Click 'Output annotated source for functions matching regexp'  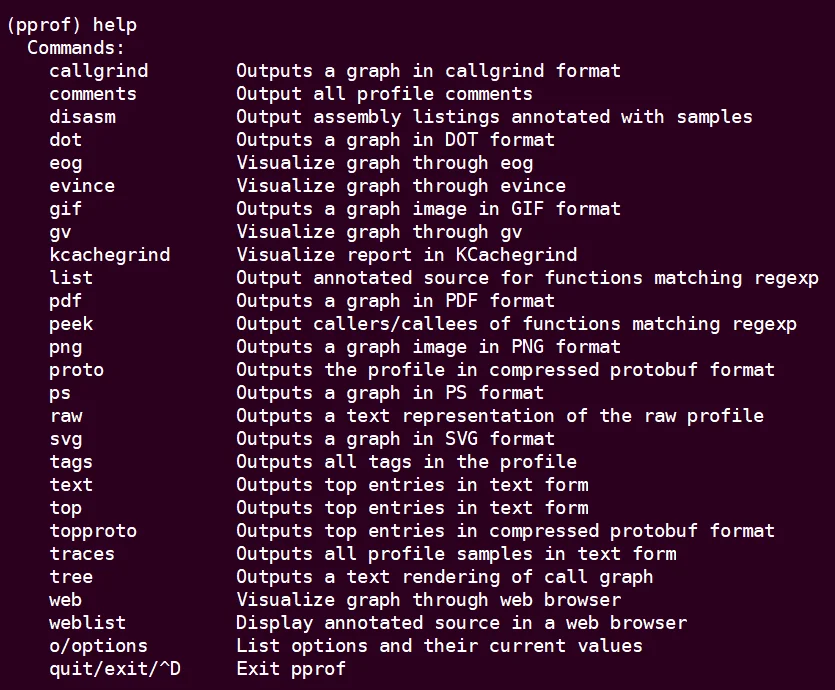pos(528,278)
